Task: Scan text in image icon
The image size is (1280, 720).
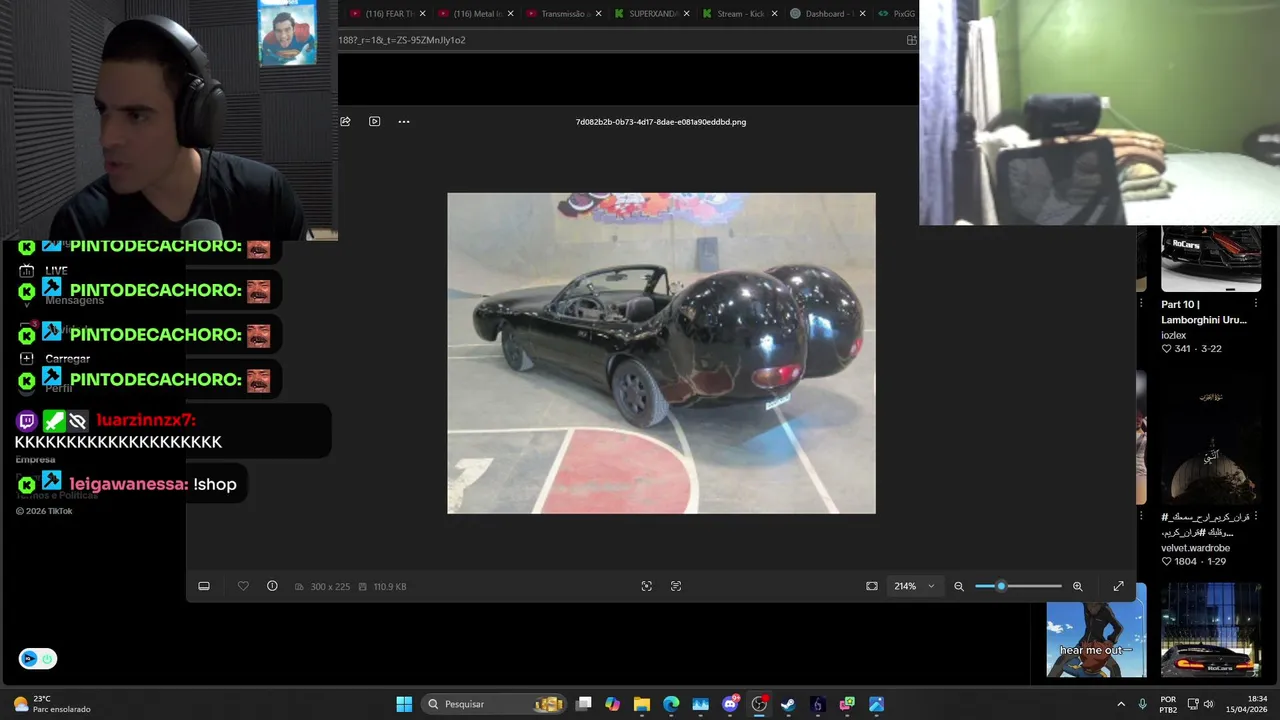Action: coord(676,586)
